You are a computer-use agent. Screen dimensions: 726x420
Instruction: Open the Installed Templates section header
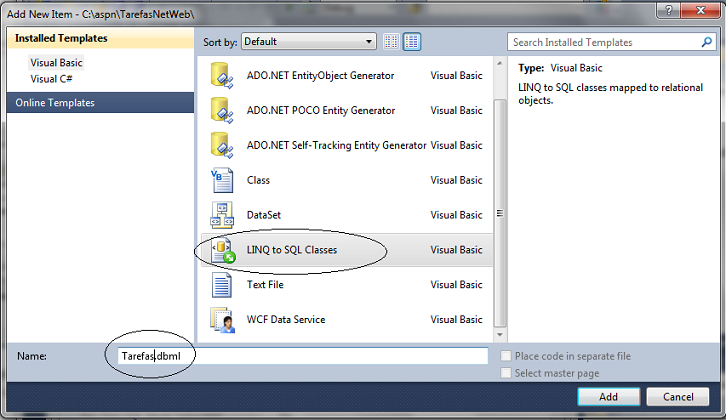click(100, 38)
